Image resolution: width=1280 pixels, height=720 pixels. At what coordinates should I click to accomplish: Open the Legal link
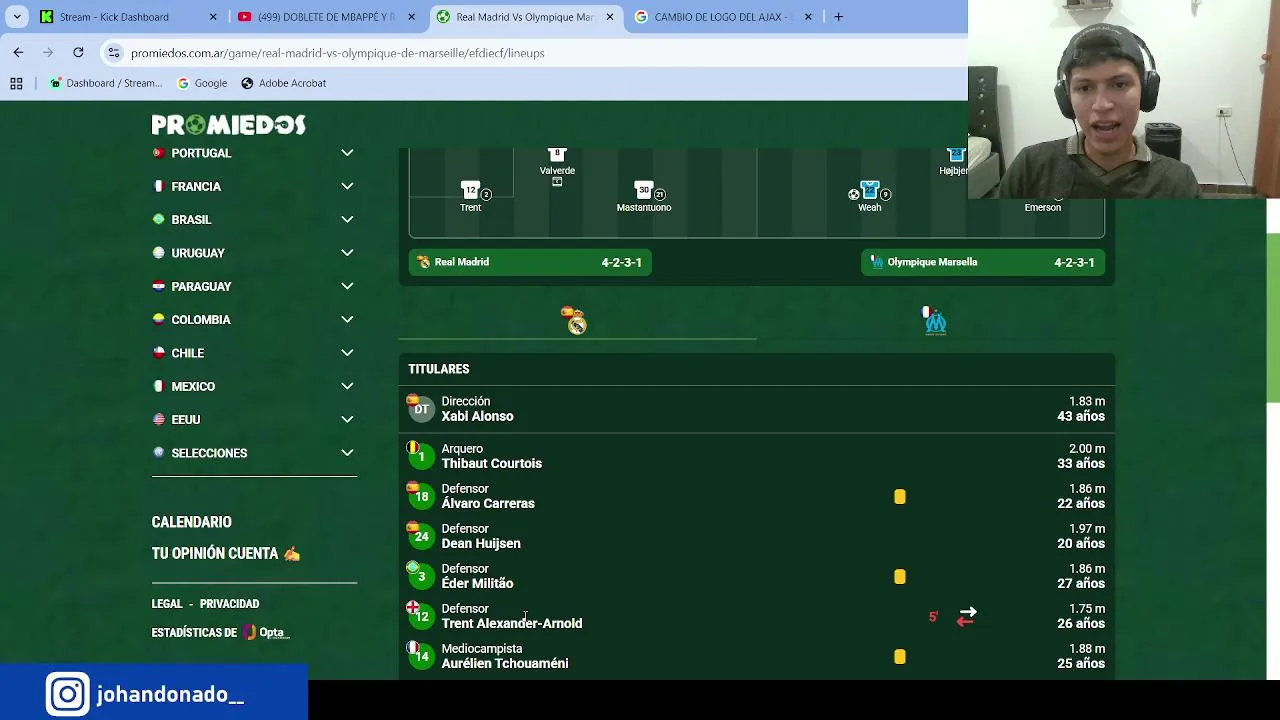tap(167, 604)
